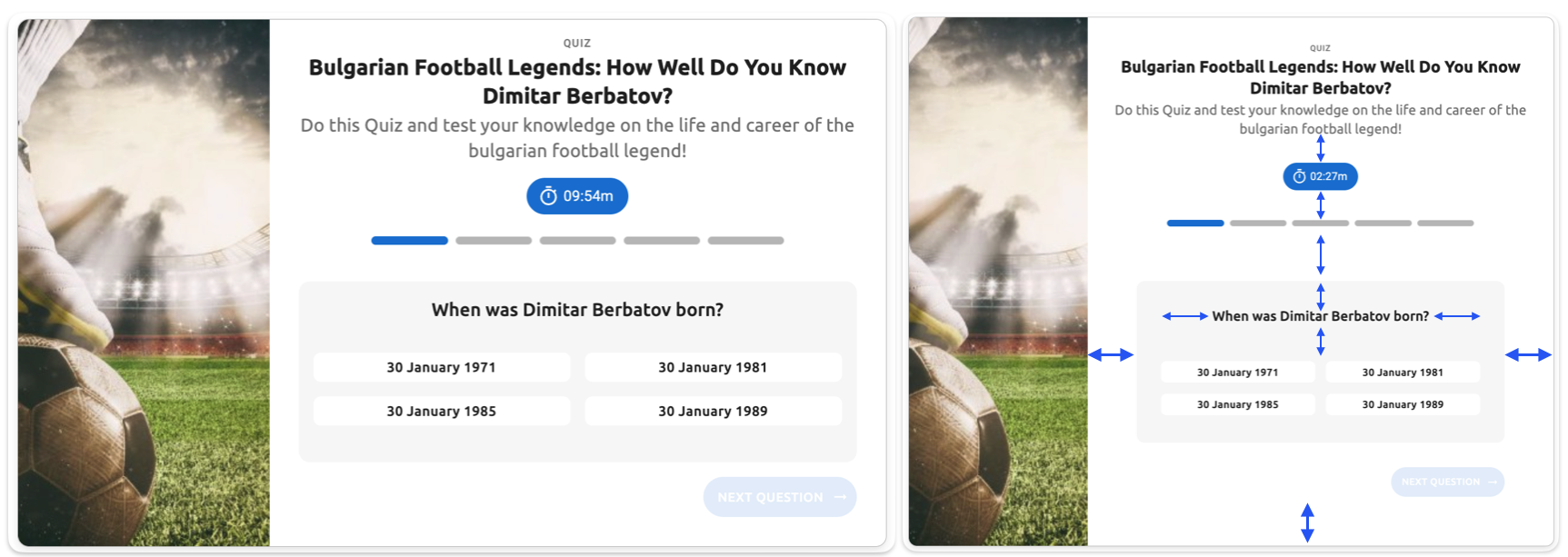Pick 30 January 1985 in right quiz
Screen dimensions: 1568x557
pyautogui.click(x=1237, y=404)
